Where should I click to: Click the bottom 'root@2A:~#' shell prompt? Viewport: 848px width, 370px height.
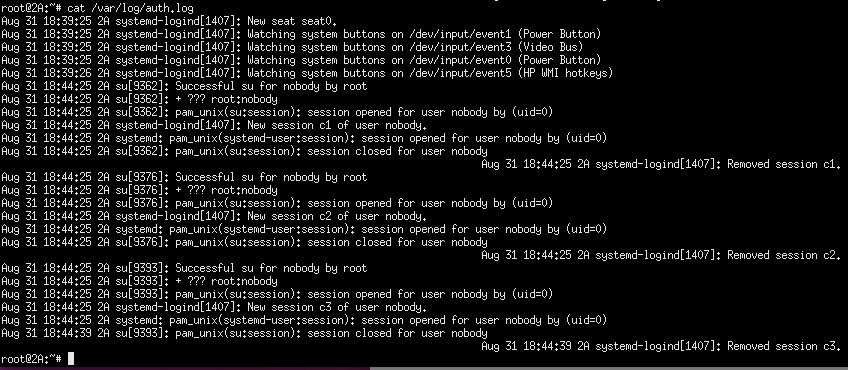point(31,359)
